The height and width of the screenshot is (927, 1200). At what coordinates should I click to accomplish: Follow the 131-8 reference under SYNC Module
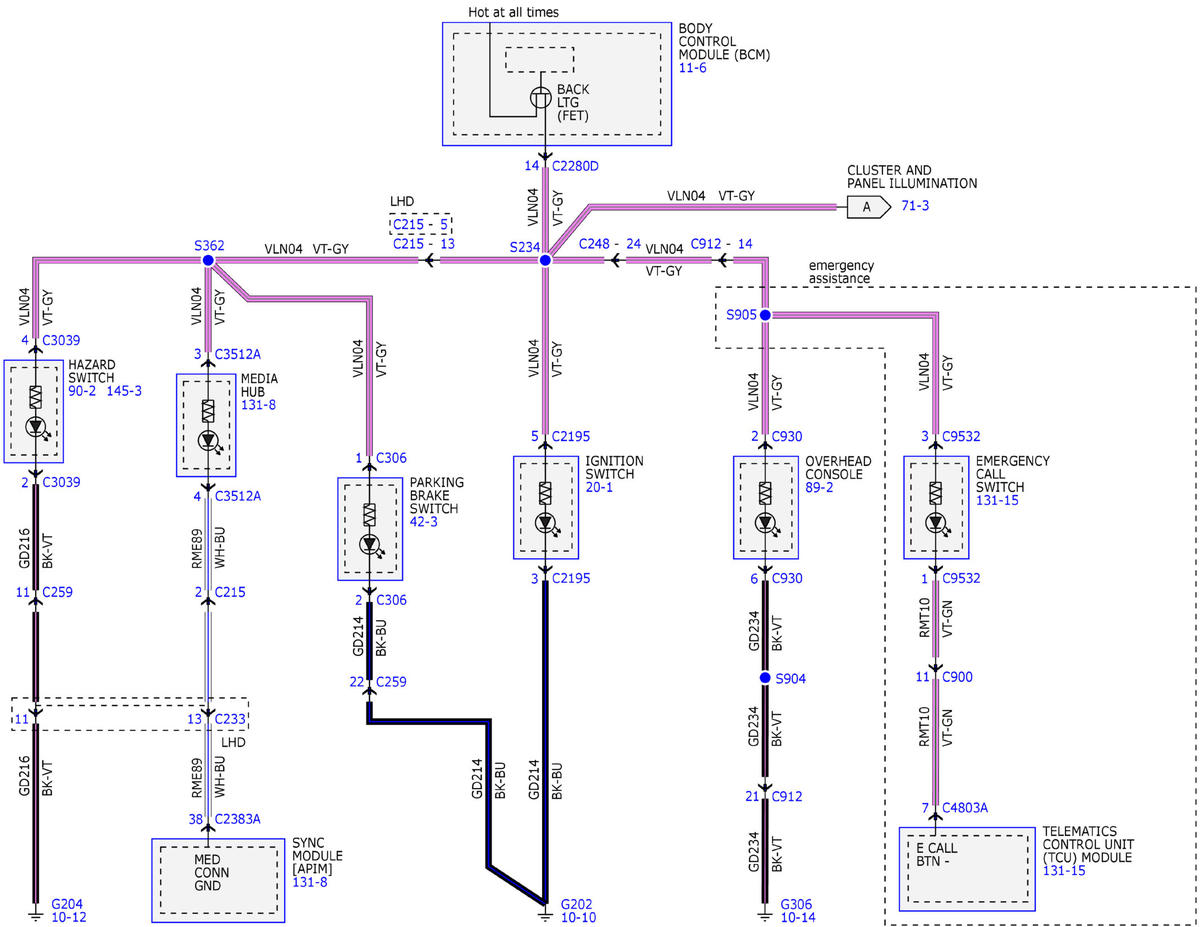[308, 884]
